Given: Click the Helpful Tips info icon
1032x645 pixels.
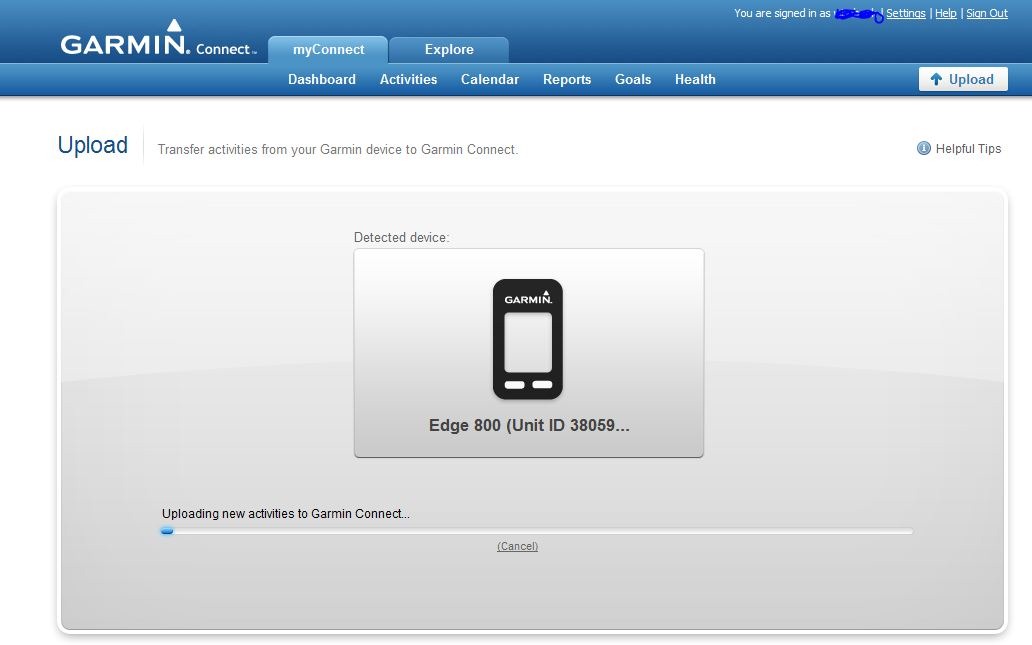Looking at the screenshot, I should point(923,148).
